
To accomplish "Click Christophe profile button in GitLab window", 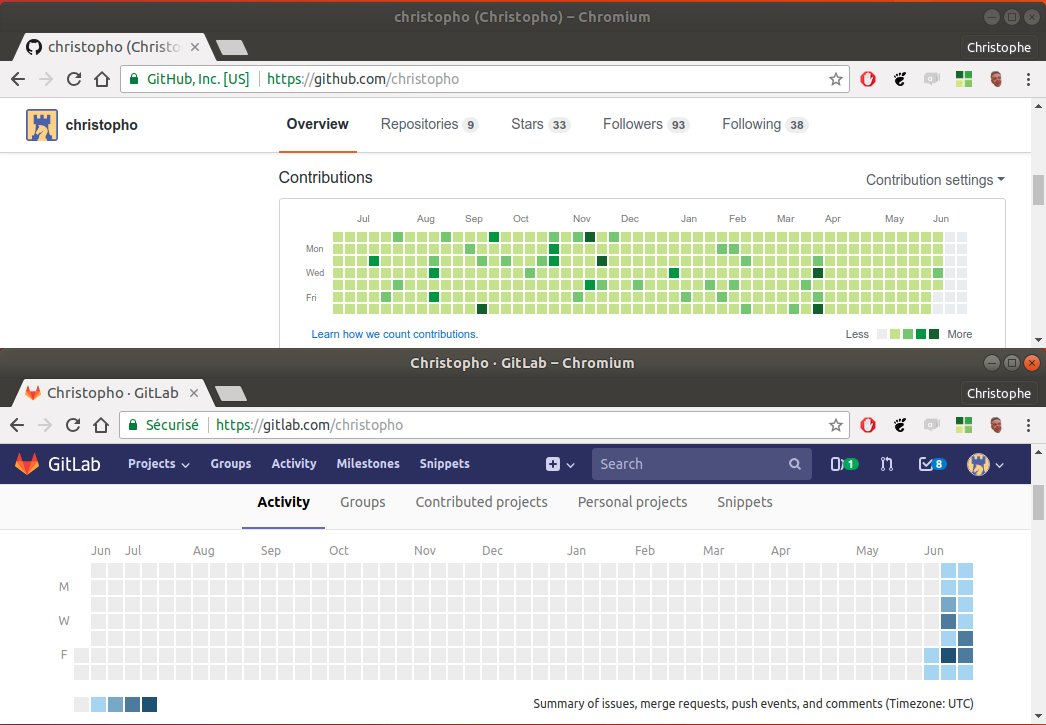I will (999, 394).
